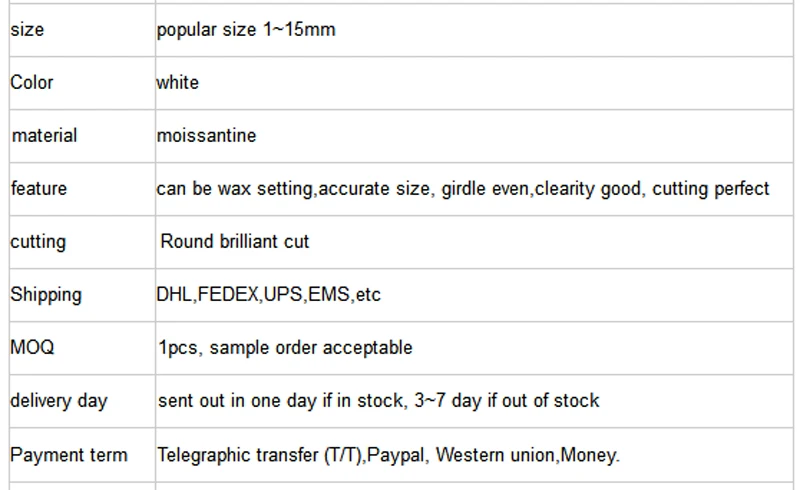Image resolution: width=800 pixels, height=490 pixels.
Task: Click the "material" label cell
Action: 44,136
